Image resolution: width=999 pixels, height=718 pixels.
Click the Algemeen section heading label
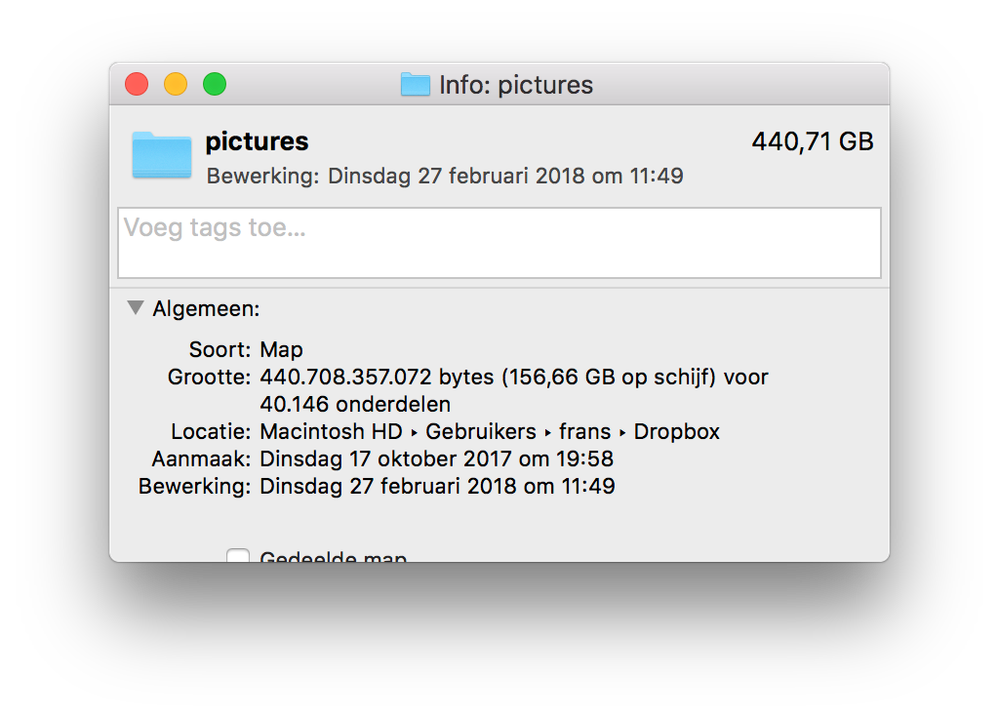206,310
